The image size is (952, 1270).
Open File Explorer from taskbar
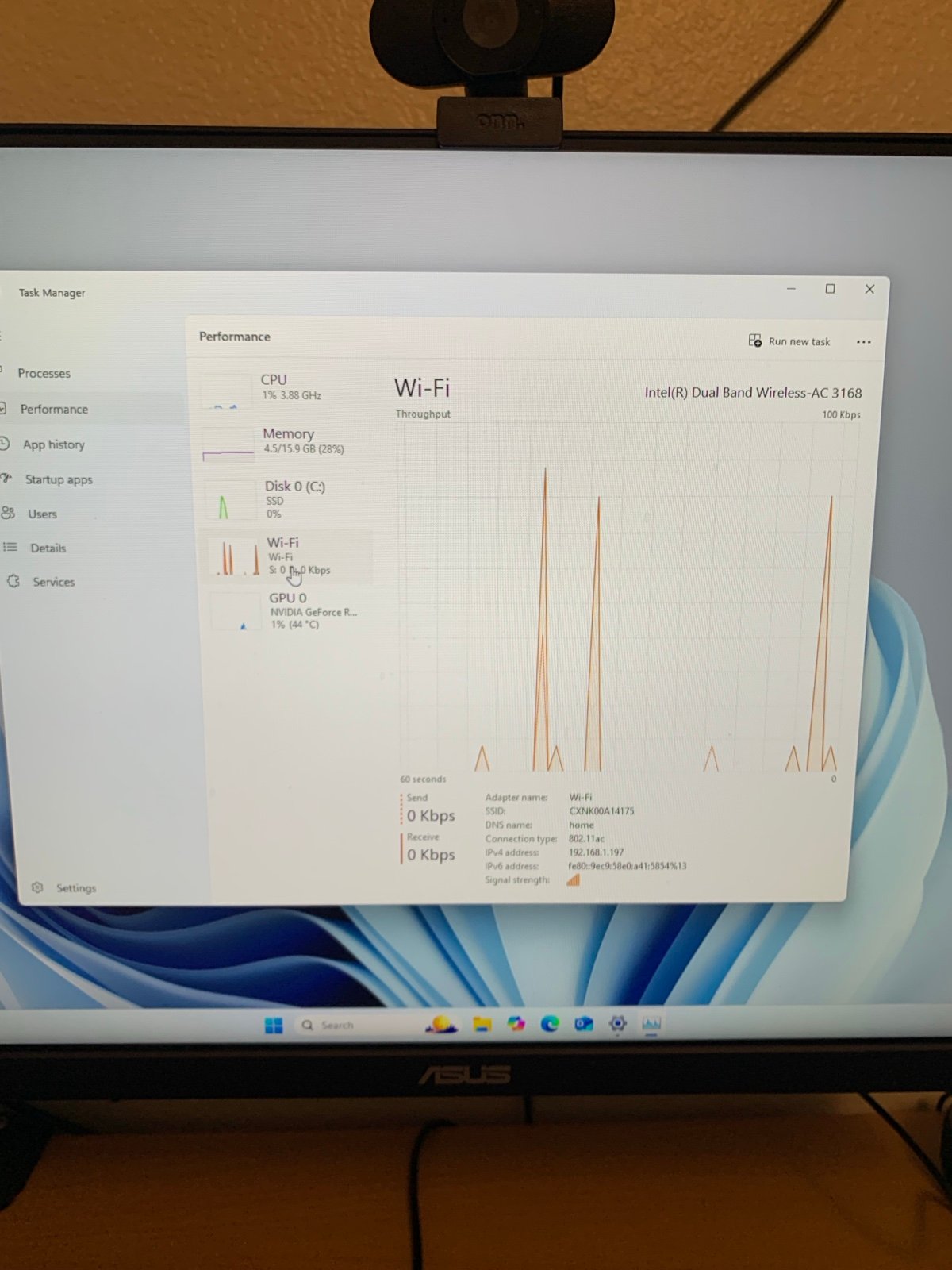(482, 1024)
